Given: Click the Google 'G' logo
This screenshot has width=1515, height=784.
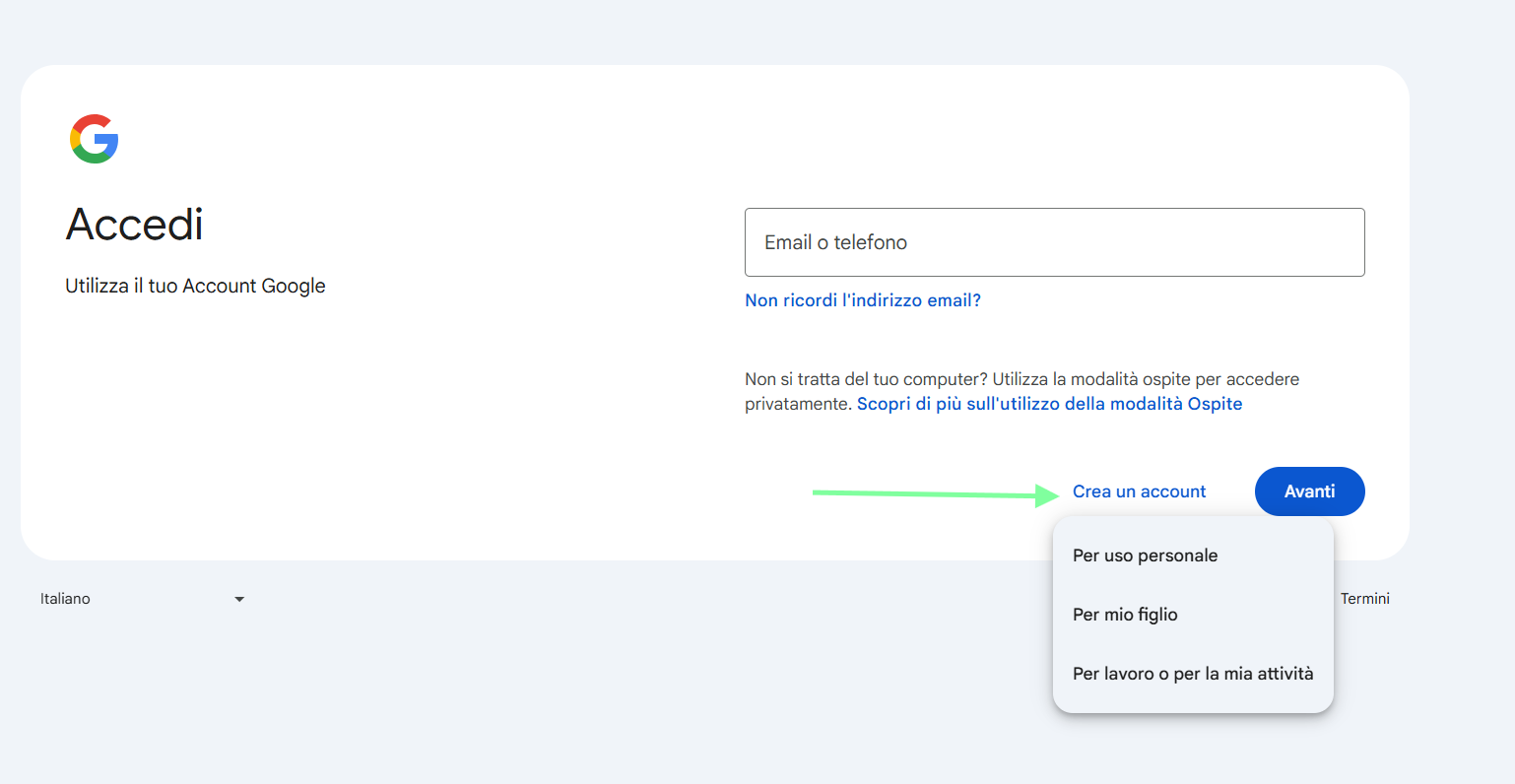Looking at the screenshot, I should [x=95, y=139].
